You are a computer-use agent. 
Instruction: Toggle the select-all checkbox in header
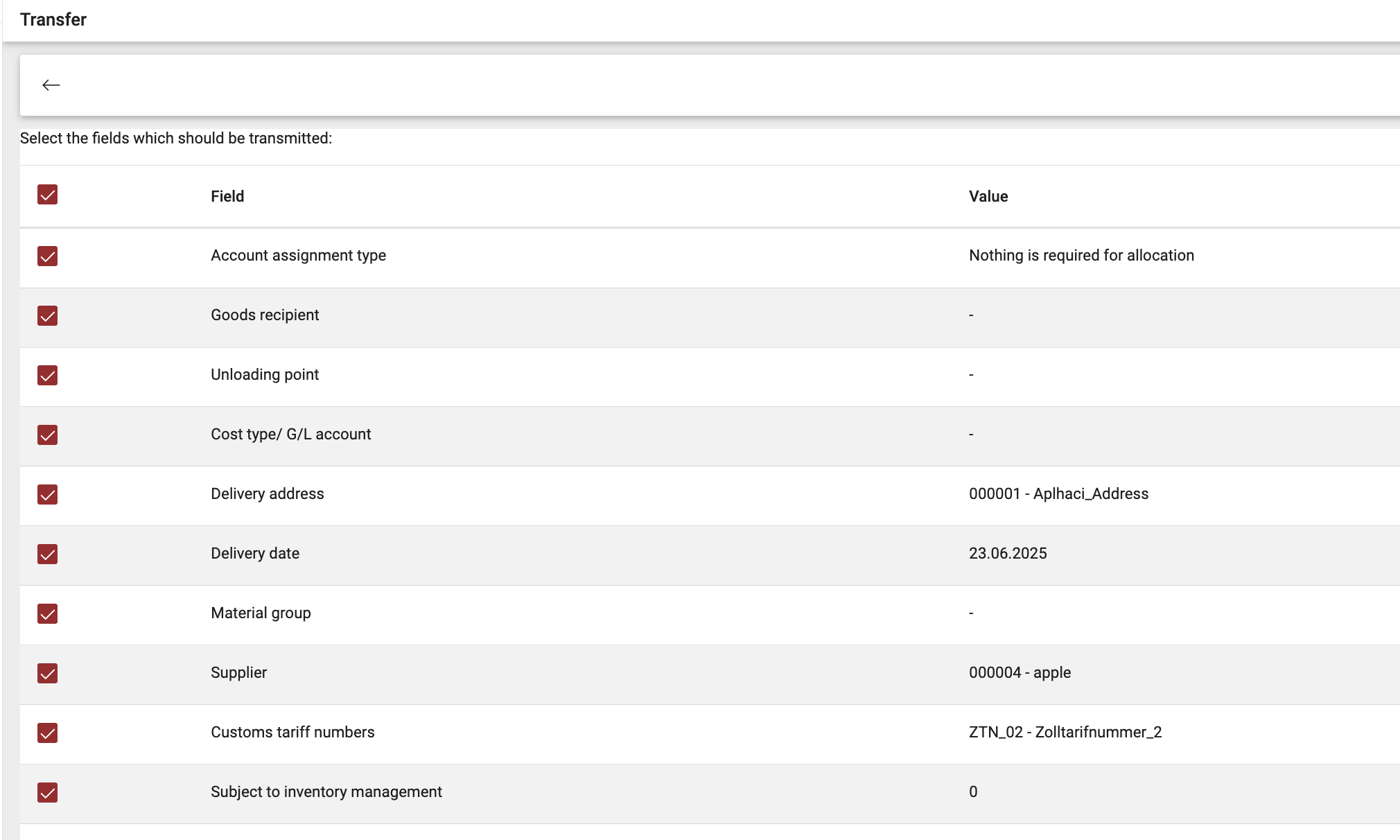point(47,196)
